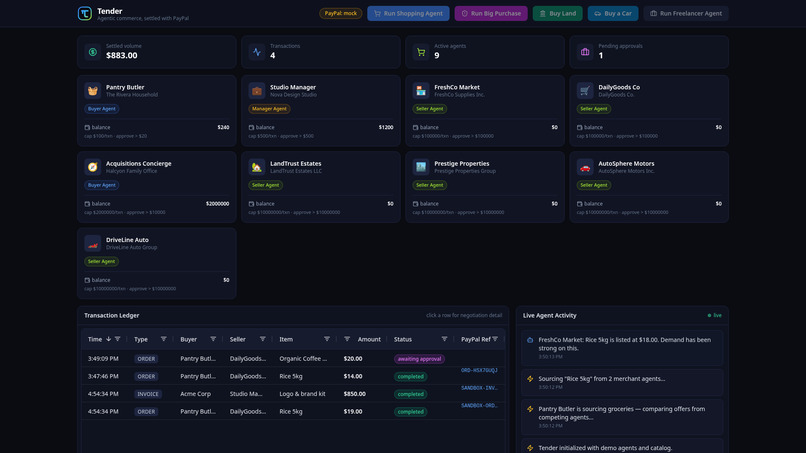Open the Buyer column filter
The height and width of the screenshot is (453, 806).
coord(213,339)
